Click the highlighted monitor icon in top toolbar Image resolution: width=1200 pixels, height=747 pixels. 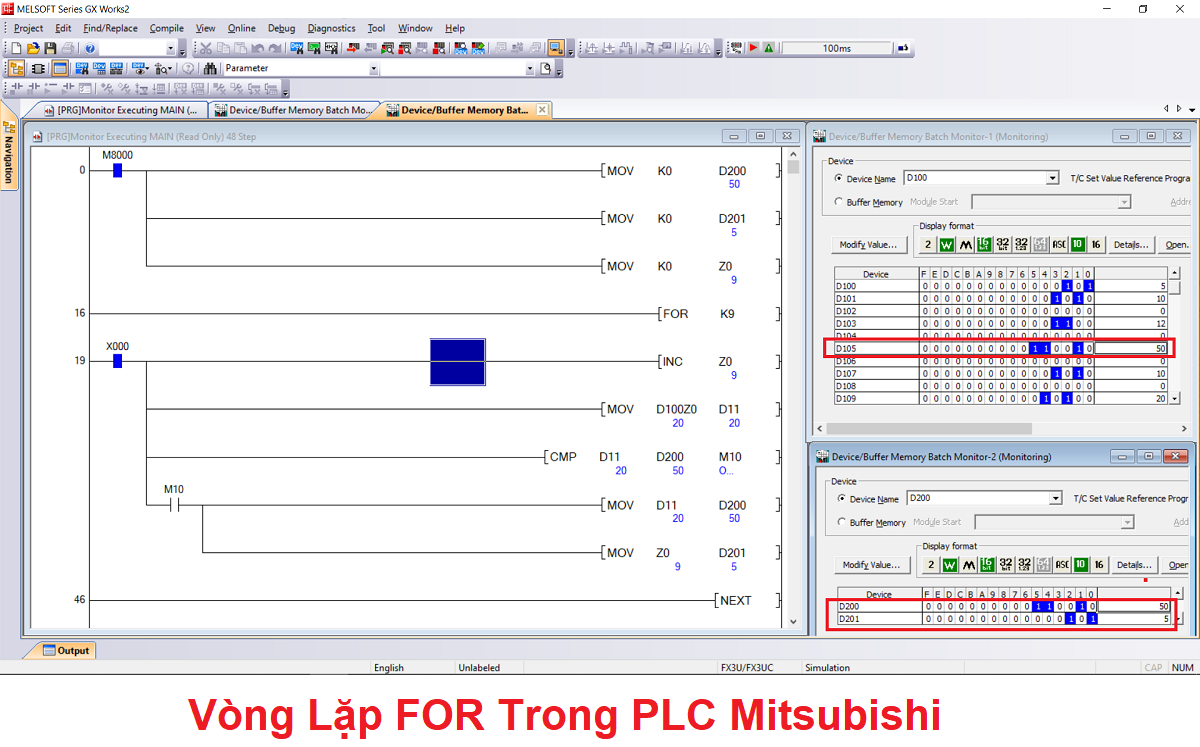556,48
